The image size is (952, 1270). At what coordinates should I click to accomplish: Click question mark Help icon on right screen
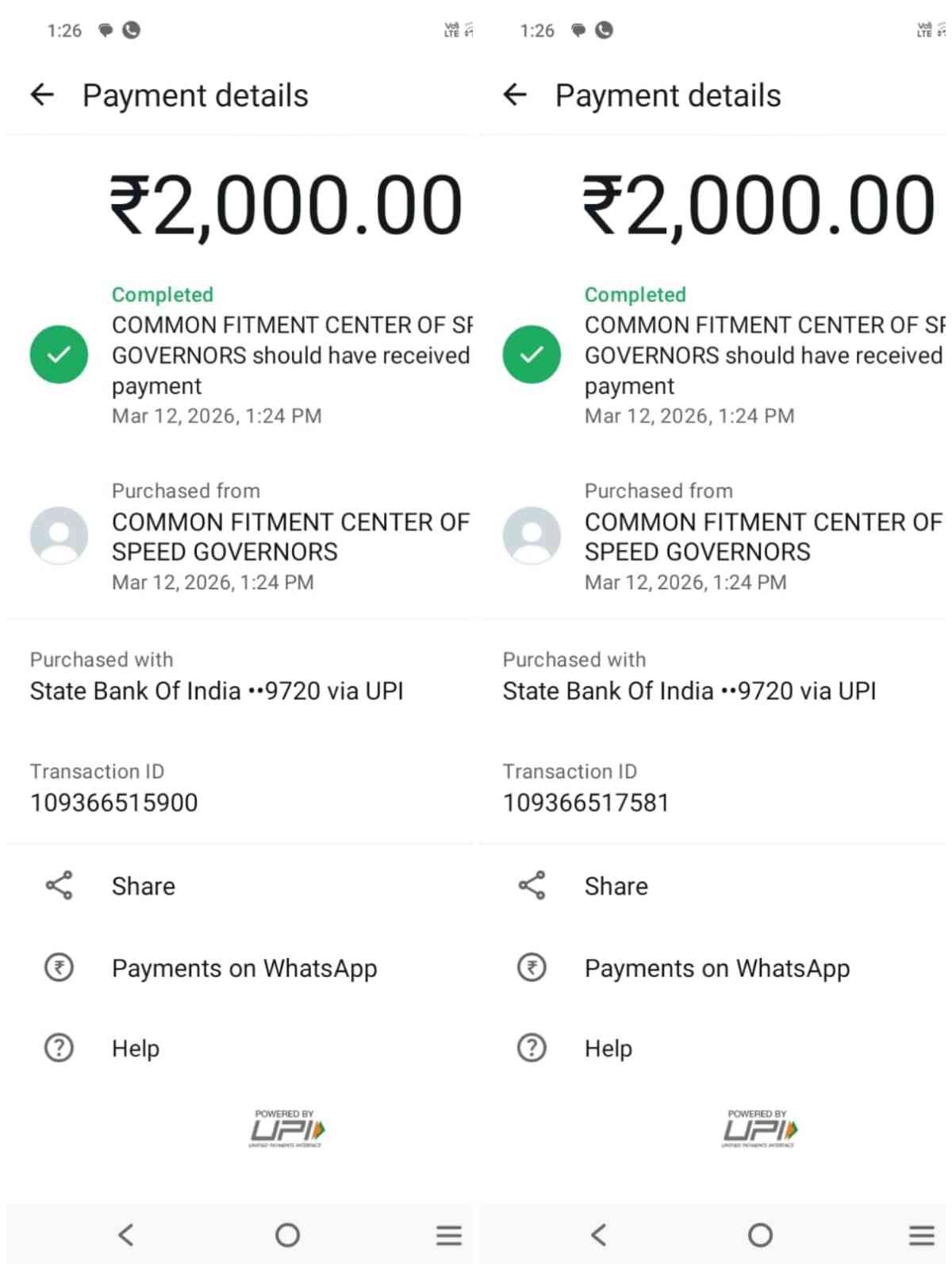click(532, 1048)
